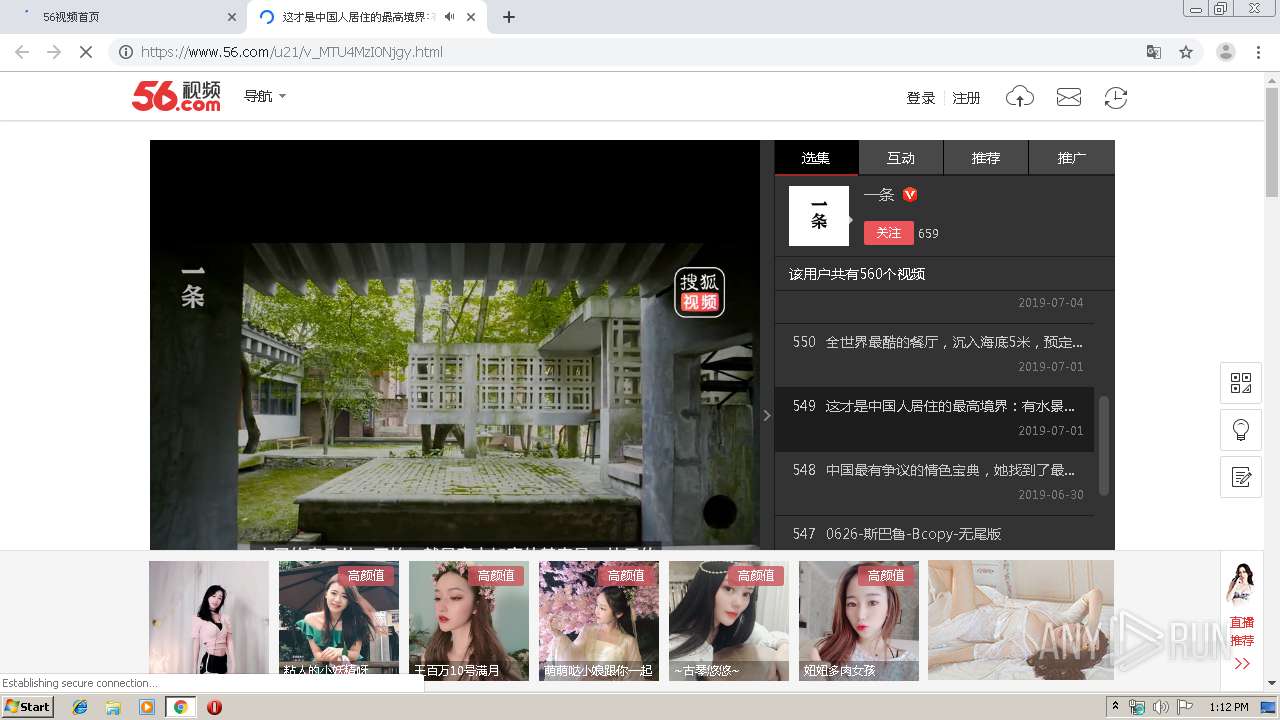Switch to the 推荐 tab

click(986, 158)
